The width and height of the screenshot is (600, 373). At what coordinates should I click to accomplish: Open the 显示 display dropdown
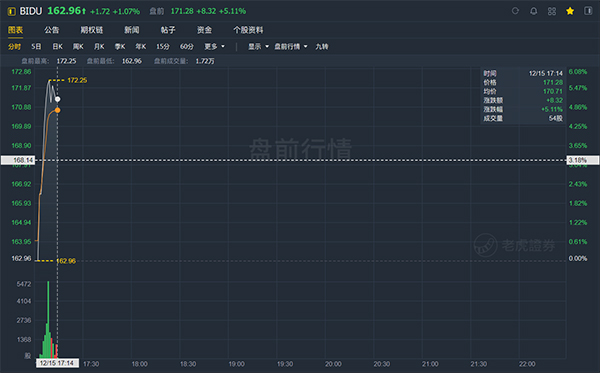[258, 47]
